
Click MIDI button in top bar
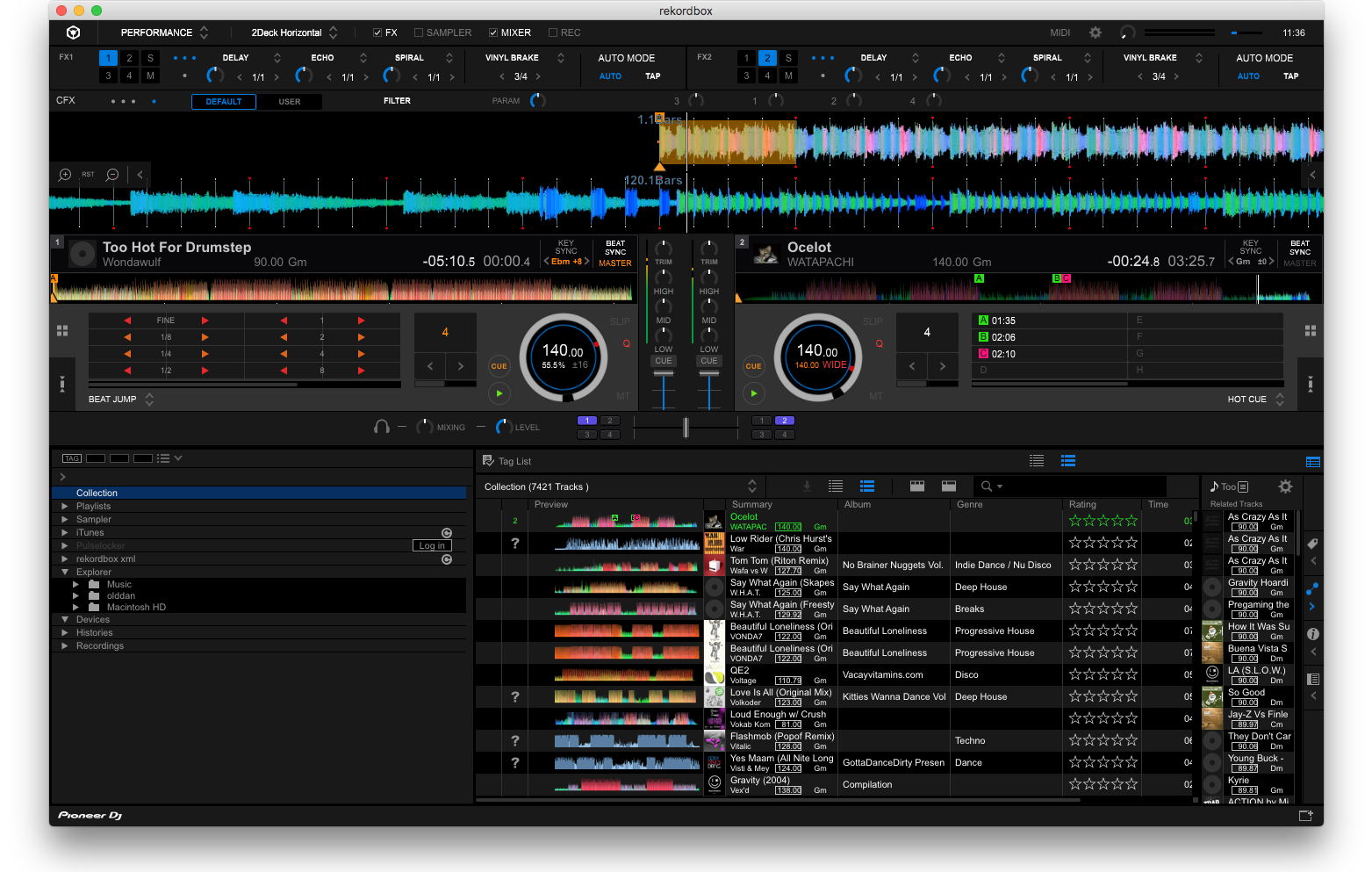point(1060,32)
